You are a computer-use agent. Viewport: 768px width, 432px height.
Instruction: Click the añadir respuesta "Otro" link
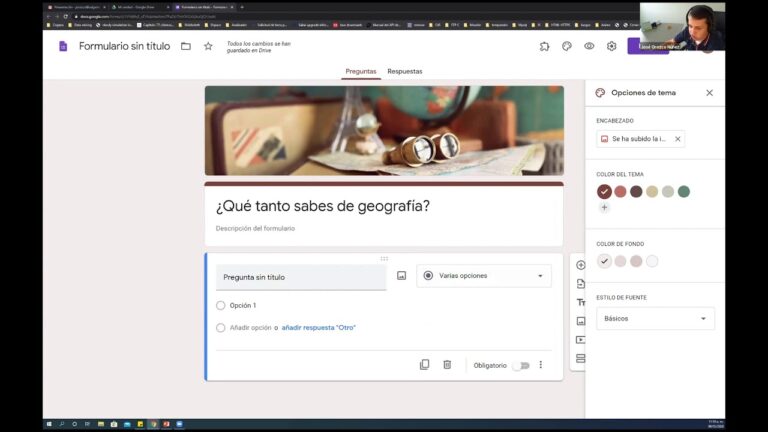(x=318, y=328)
